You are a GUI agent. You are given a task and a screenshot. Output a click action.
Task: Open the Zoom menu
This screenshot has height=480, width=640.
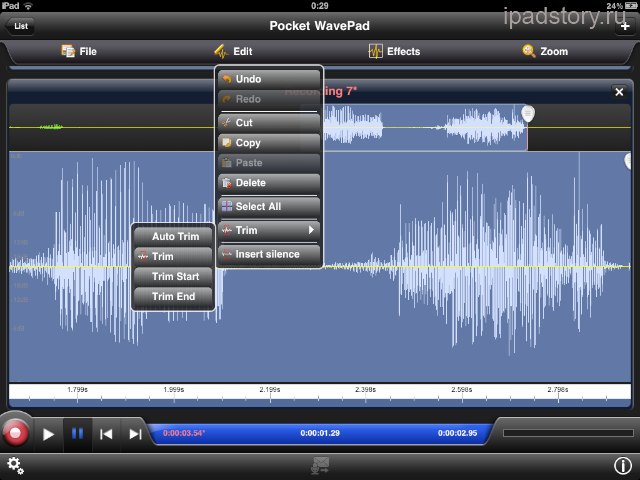click(545, 51)
